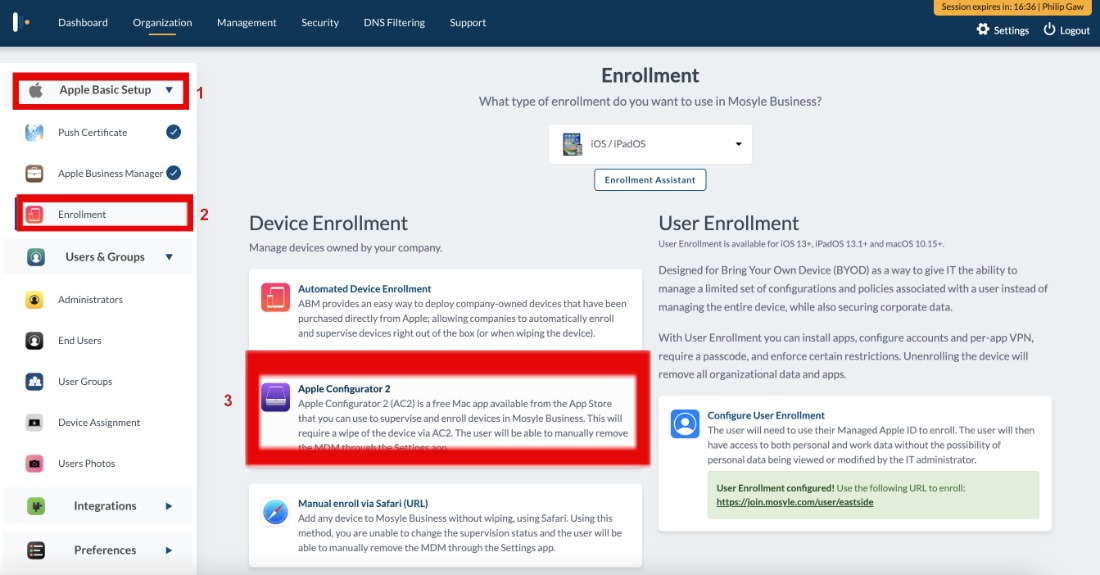The height and width of the screenshot is (575, 1100).
Task: Click the End Users icon
Action: (34, 341)
